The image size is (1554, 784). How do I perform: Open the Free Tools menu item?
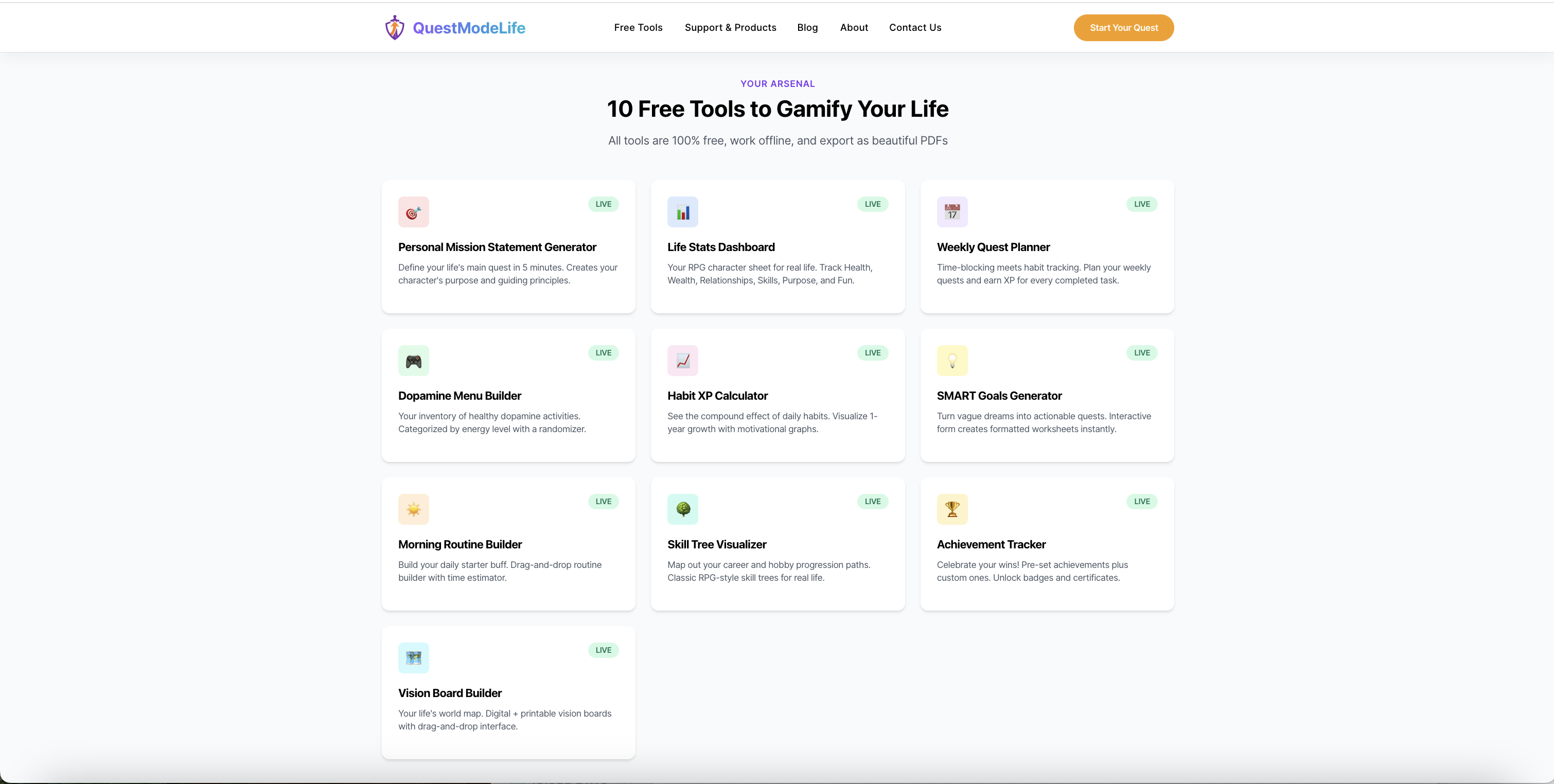pos(638,28)
